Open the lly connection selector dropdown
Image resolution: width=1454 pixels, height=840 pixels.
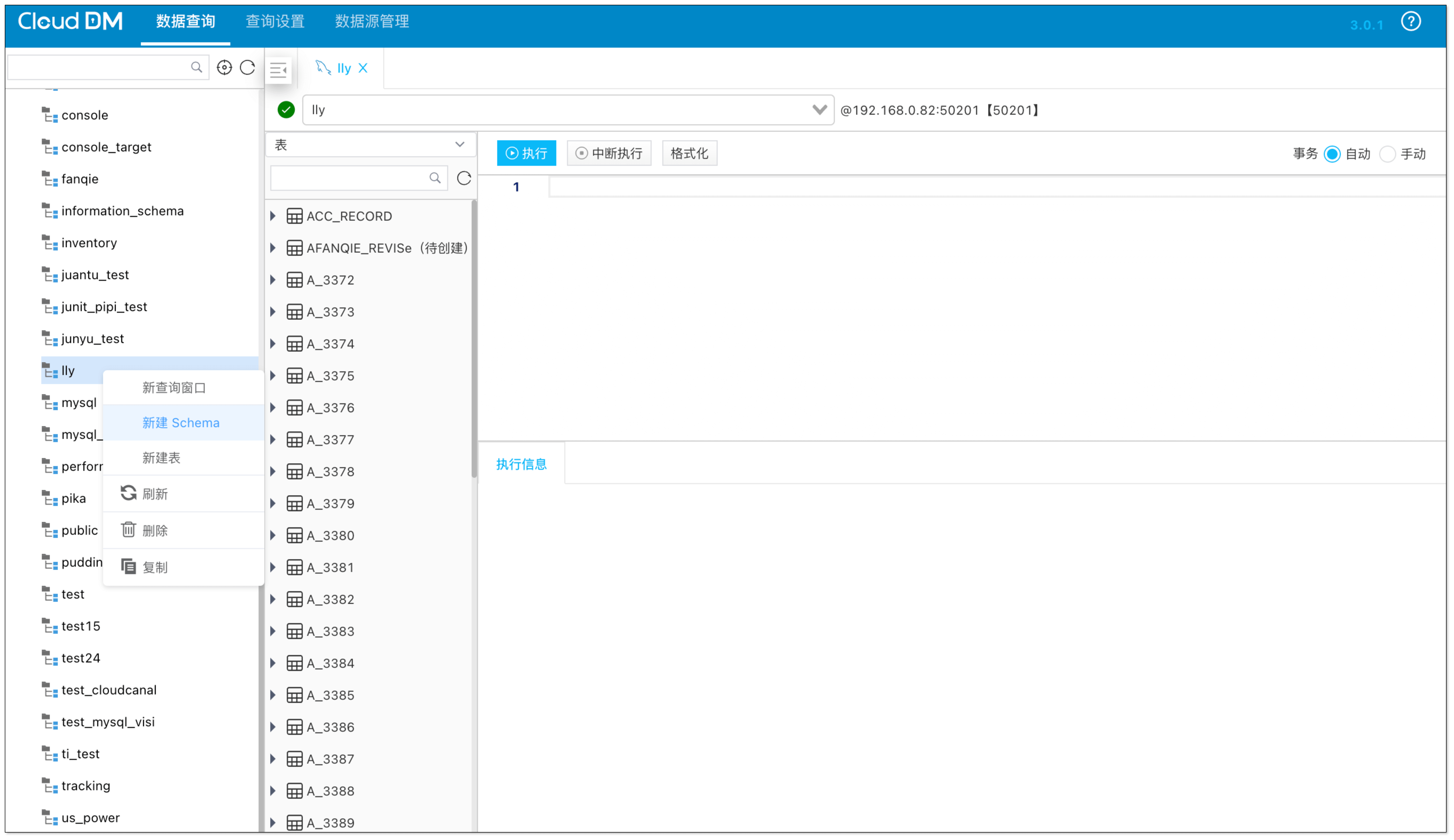[x=820, y=110]
